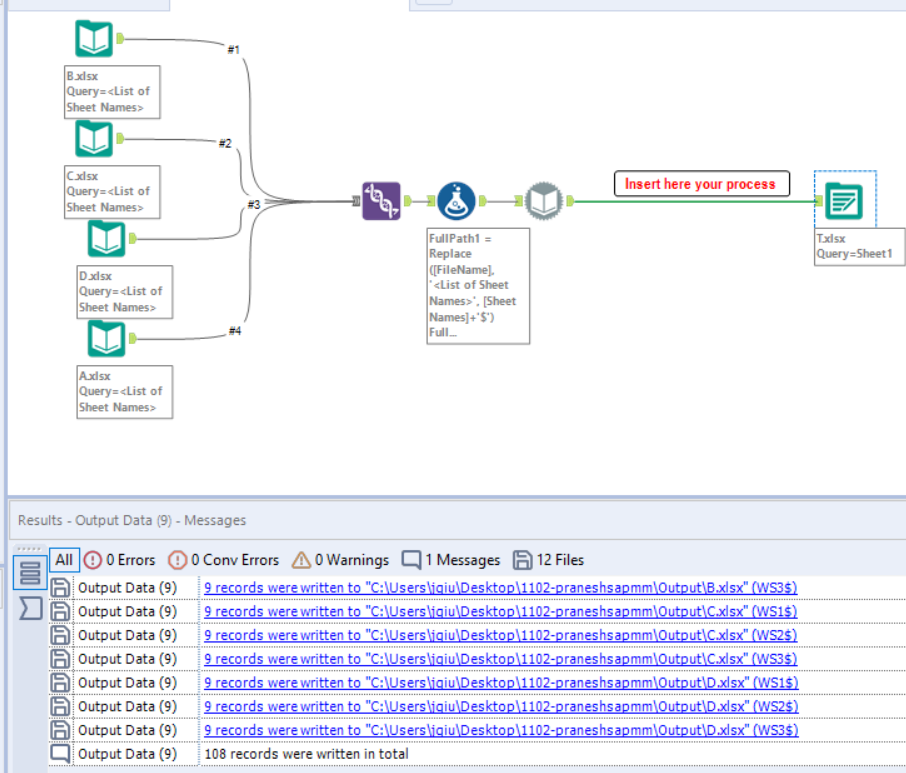Open the C.xlsx (WS2$) output link
Viewport: 906px width, 773px height.
(x=500, y=635)
